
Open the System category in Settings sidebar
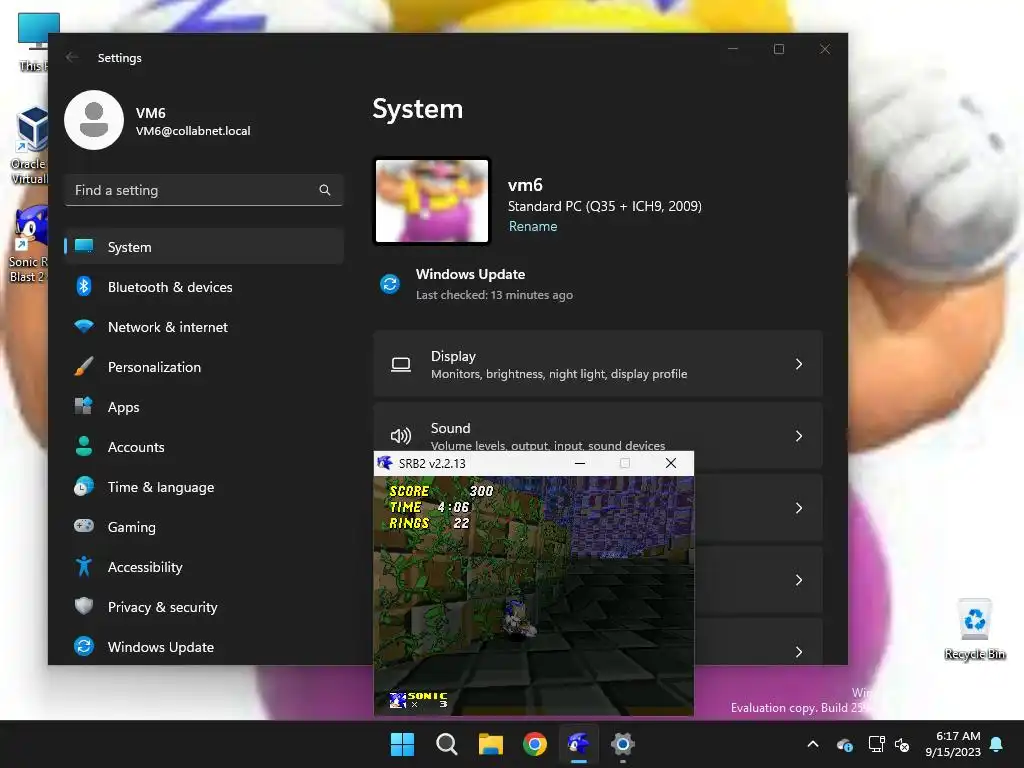pyautogui.click(x=204, y=247)
